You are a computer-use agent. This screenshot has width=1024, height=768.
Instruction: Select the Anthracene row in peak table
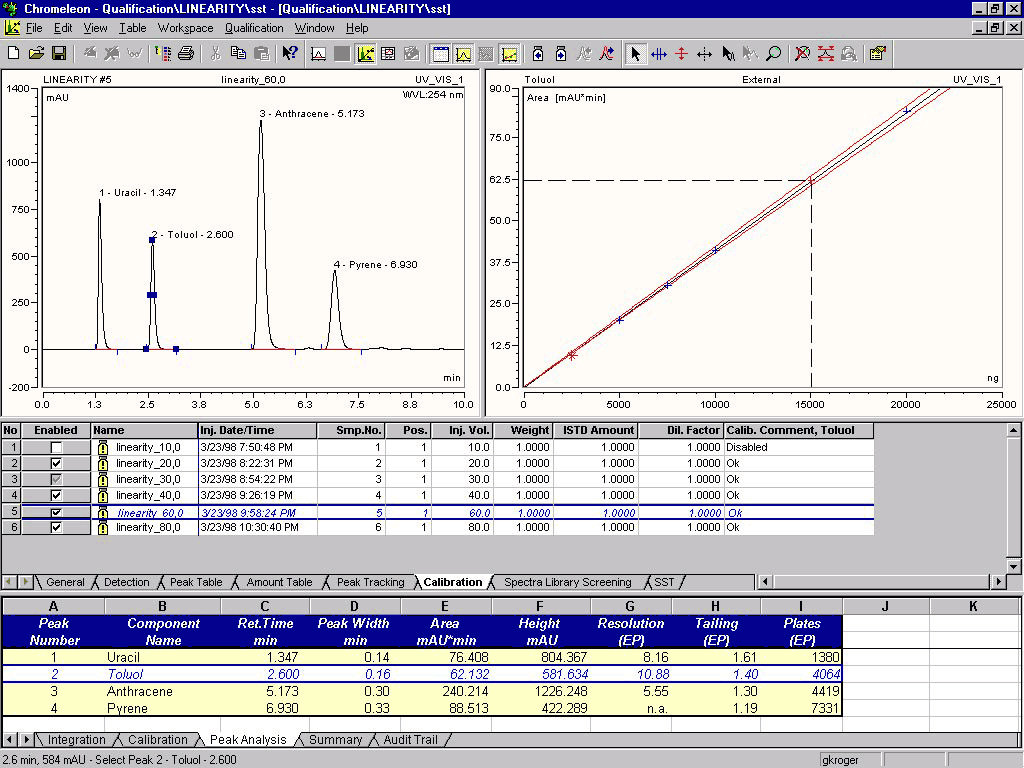point(140,692)
